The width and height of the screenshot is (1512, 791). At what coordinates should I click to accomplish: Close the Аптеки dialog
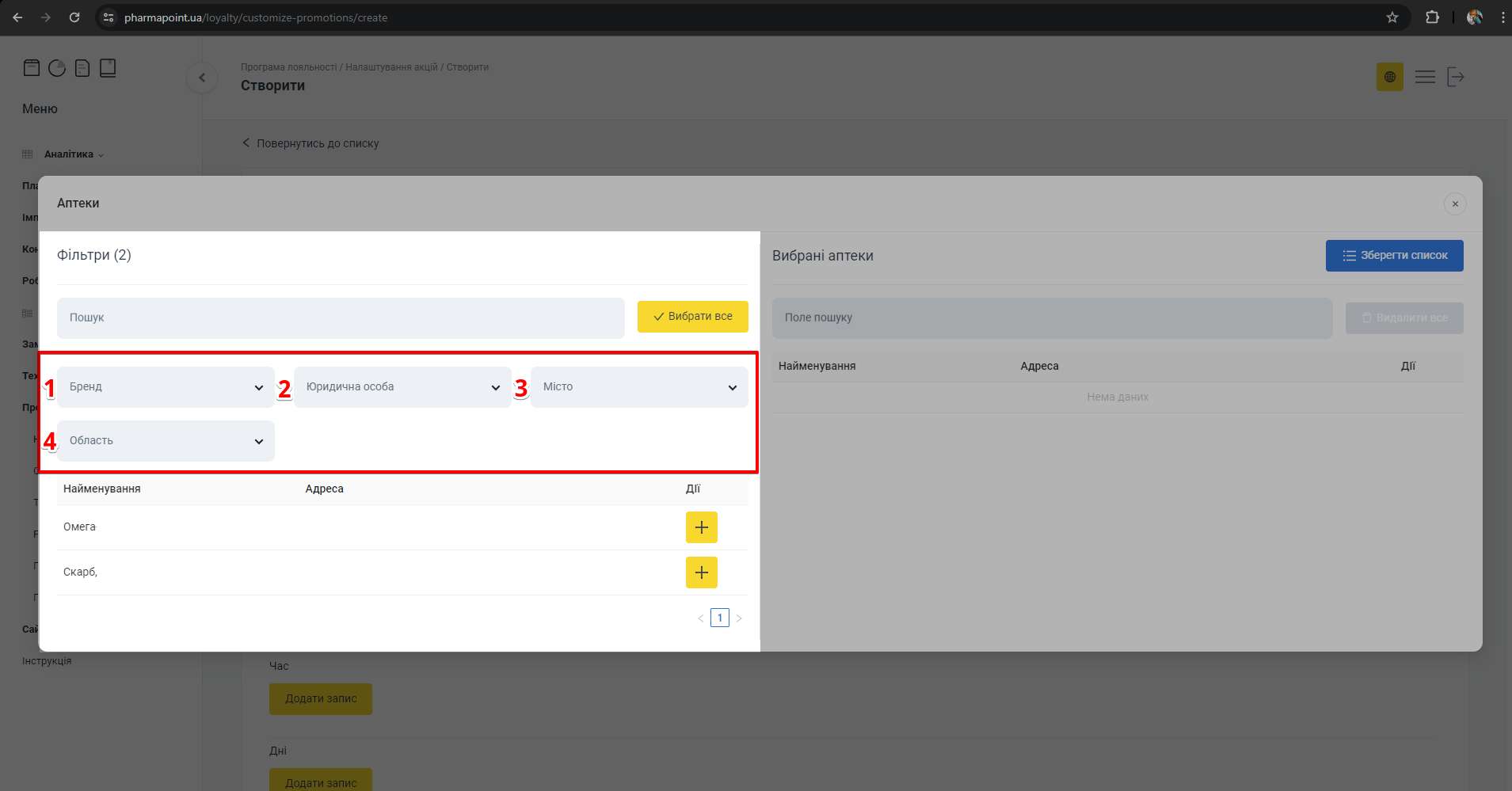pos(1454,203)
